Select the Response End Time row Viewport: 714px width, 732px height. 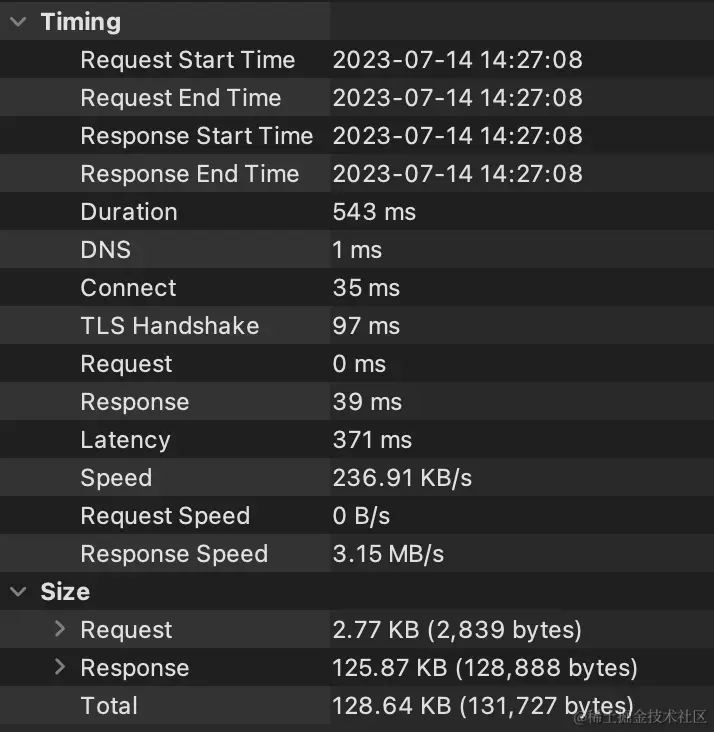click(x=357, y=174)
